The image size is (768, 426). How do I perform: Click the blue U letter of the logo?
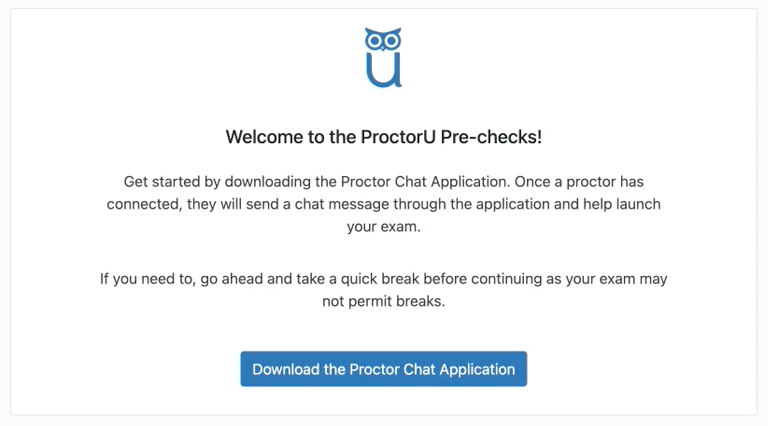384,70
